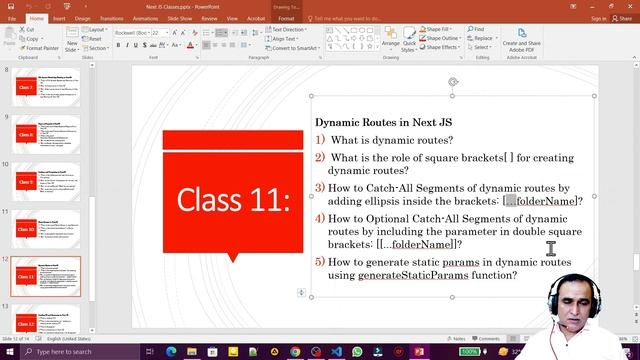
Task: Click the Sign in link
Action: (x=598, y=19)
